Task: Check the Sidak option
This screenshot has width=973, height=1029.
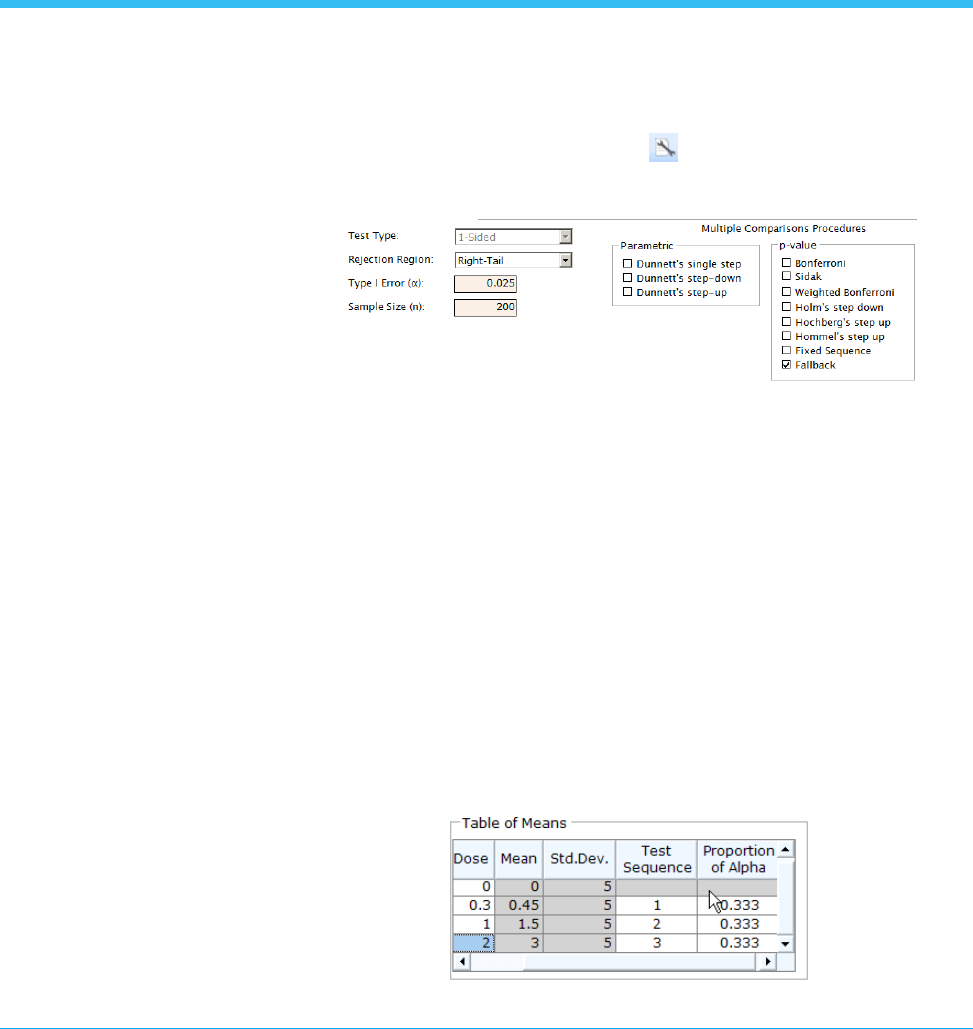Action: (x=786, y=276)
